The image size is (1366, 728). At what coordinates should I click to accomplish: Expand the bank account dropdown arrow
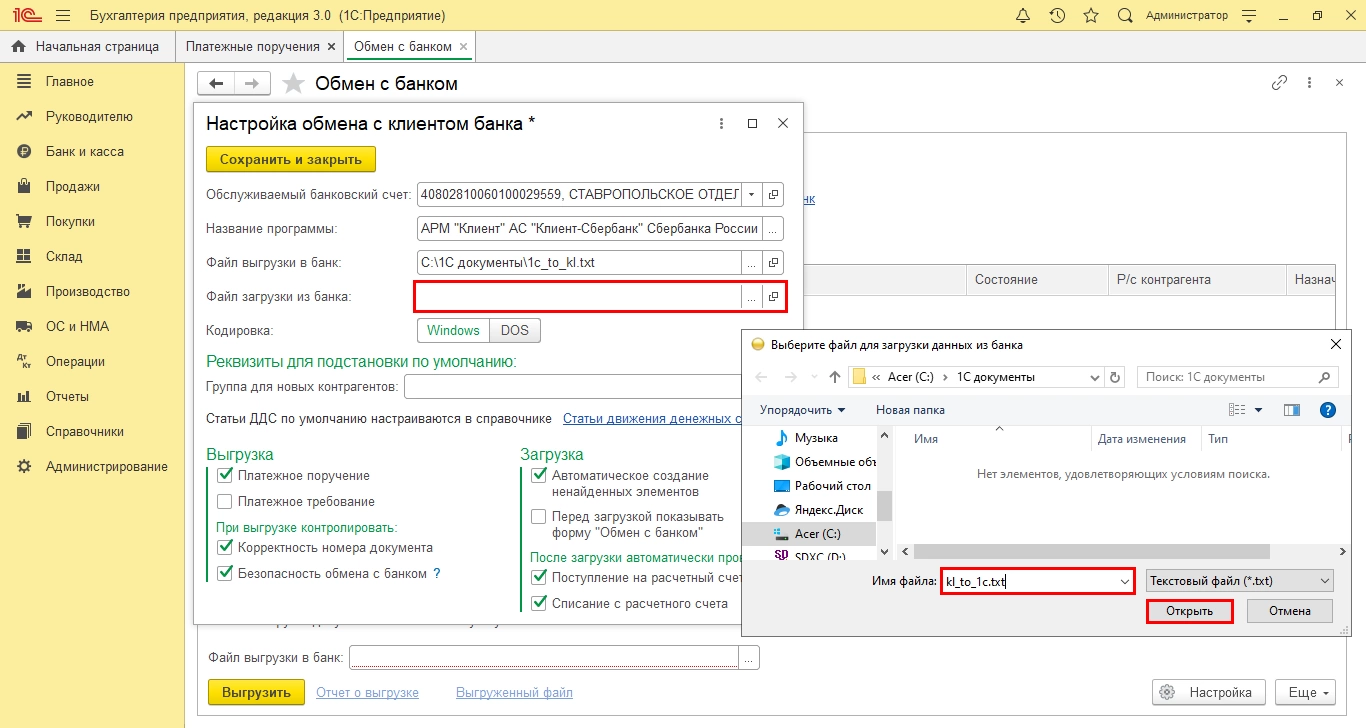pyautogui.click(x=751, y=194)
